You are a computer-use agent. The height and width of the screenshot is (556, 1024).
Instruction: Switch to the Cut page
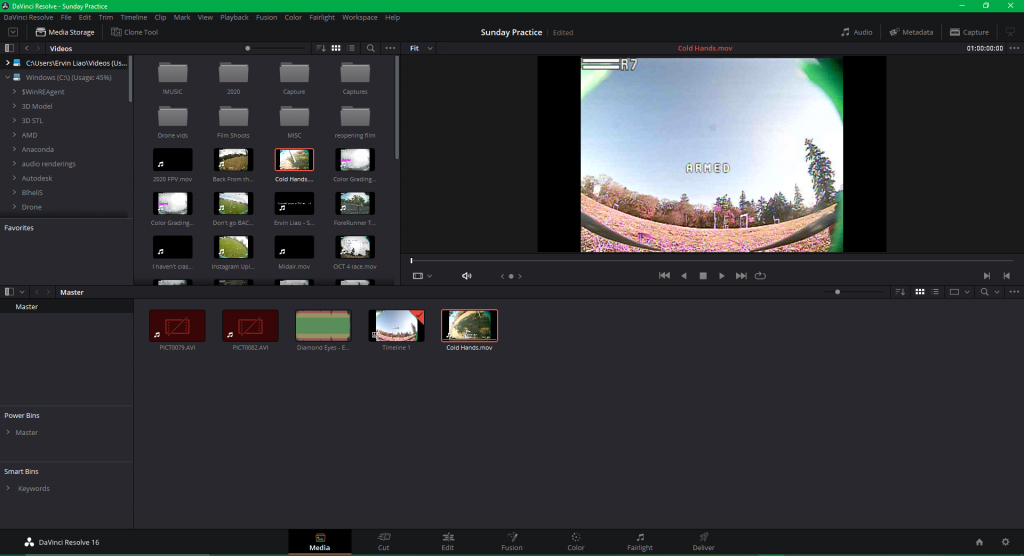coord(383,542)
